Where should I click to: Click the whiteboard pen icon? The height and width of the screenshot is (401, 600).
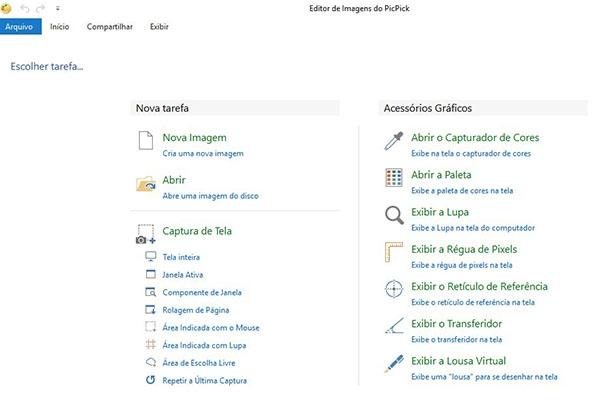[x=394, y=363]
